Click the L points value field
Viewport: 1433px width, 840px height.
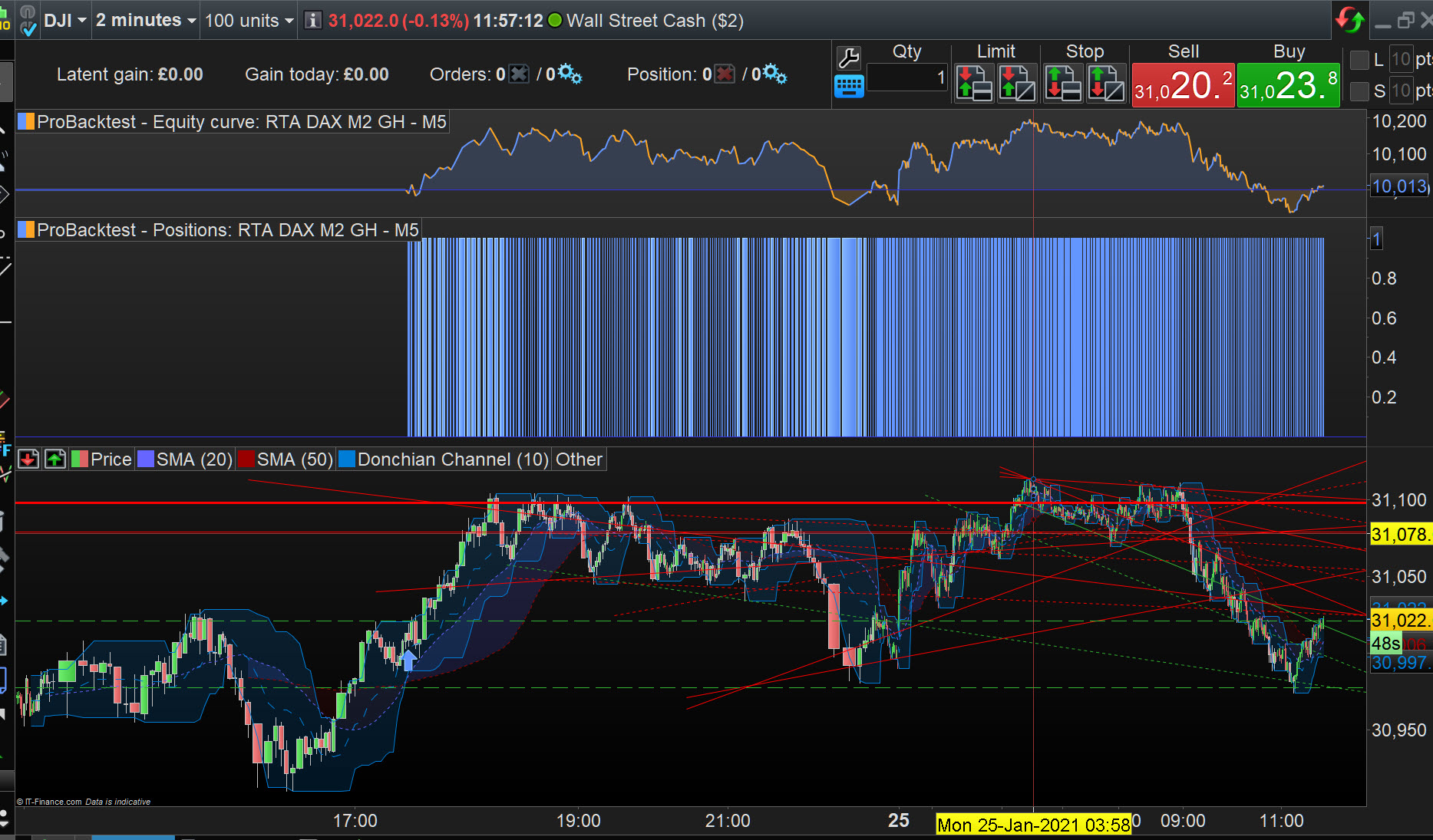tap(1402, 59)
